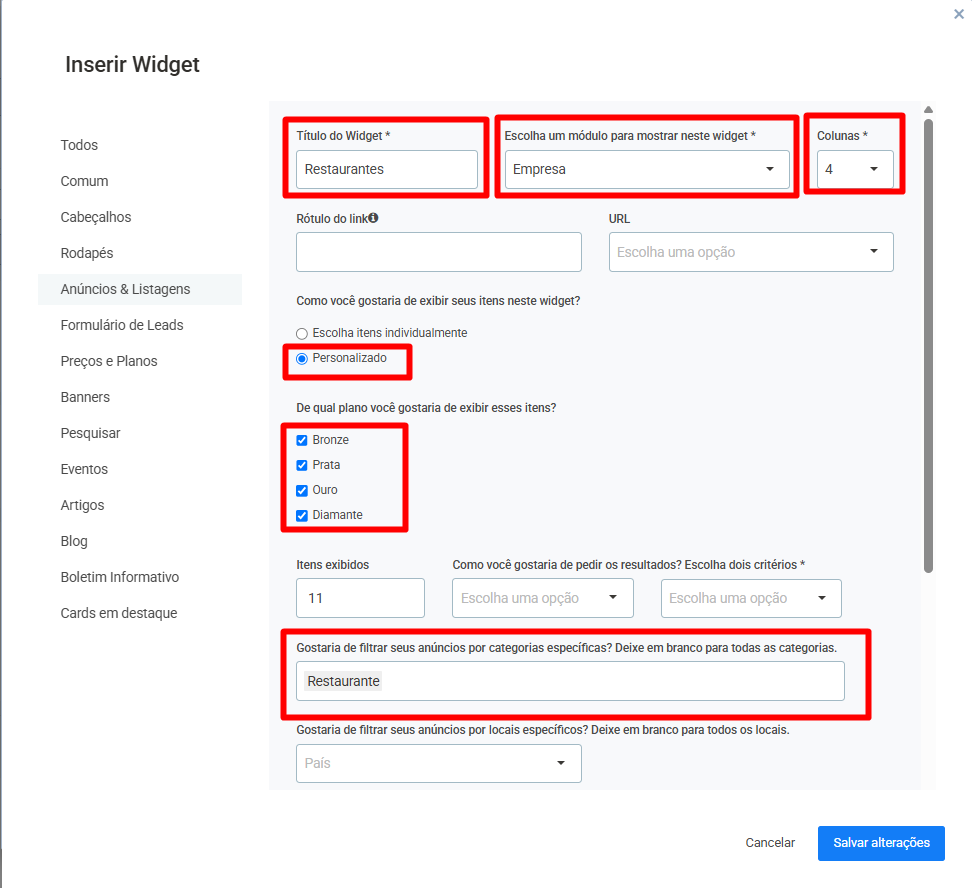Image resolution: width=972 pixels, height=888 pixels.
Task: Click the Rótulo do link input field
Action: (x=439, y=252)
